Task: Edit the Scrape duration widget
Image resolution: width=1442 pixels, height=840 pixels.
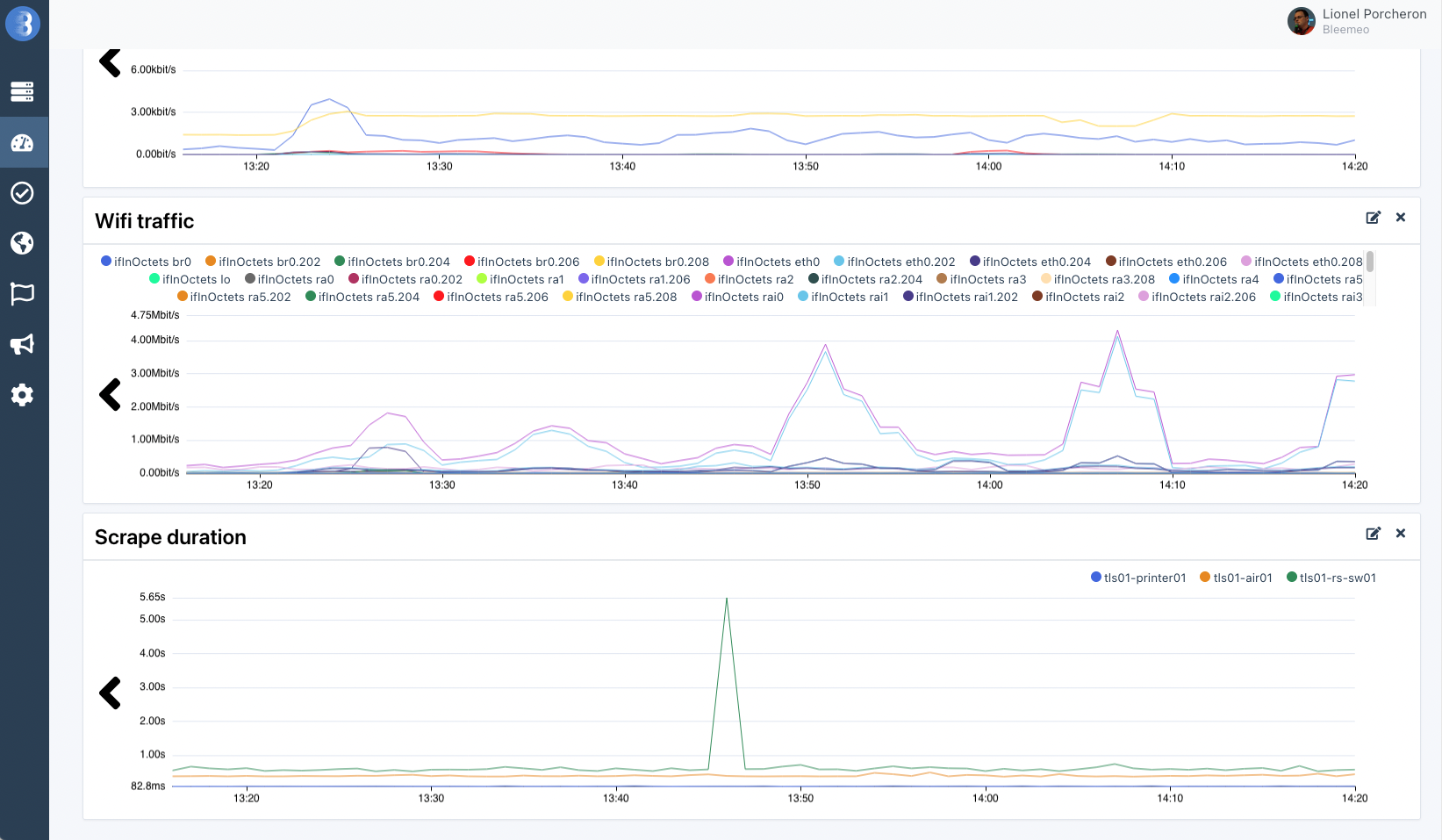Action: [x=1374, y=533]
